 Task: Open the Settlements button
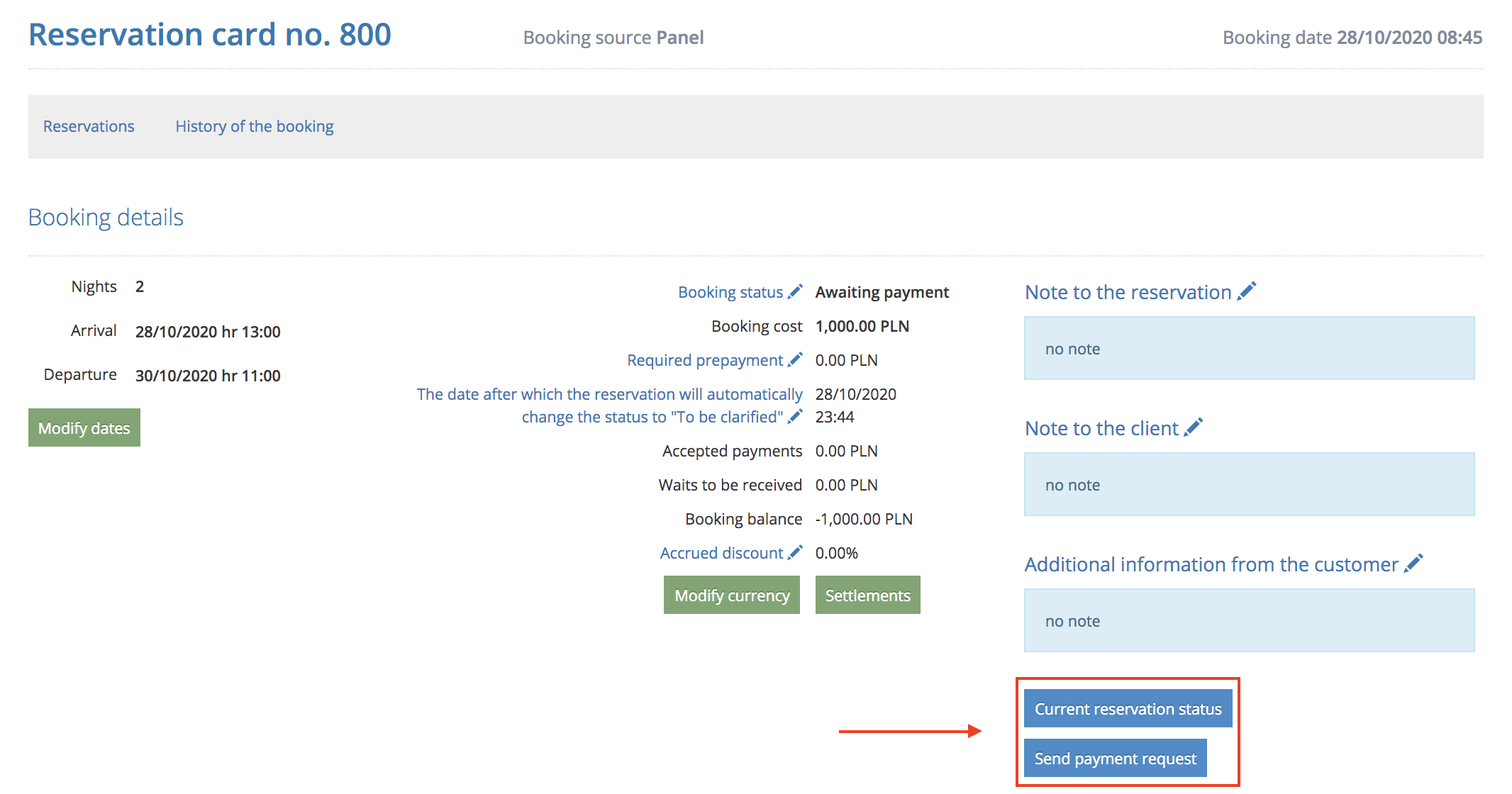tap(867, 595)
